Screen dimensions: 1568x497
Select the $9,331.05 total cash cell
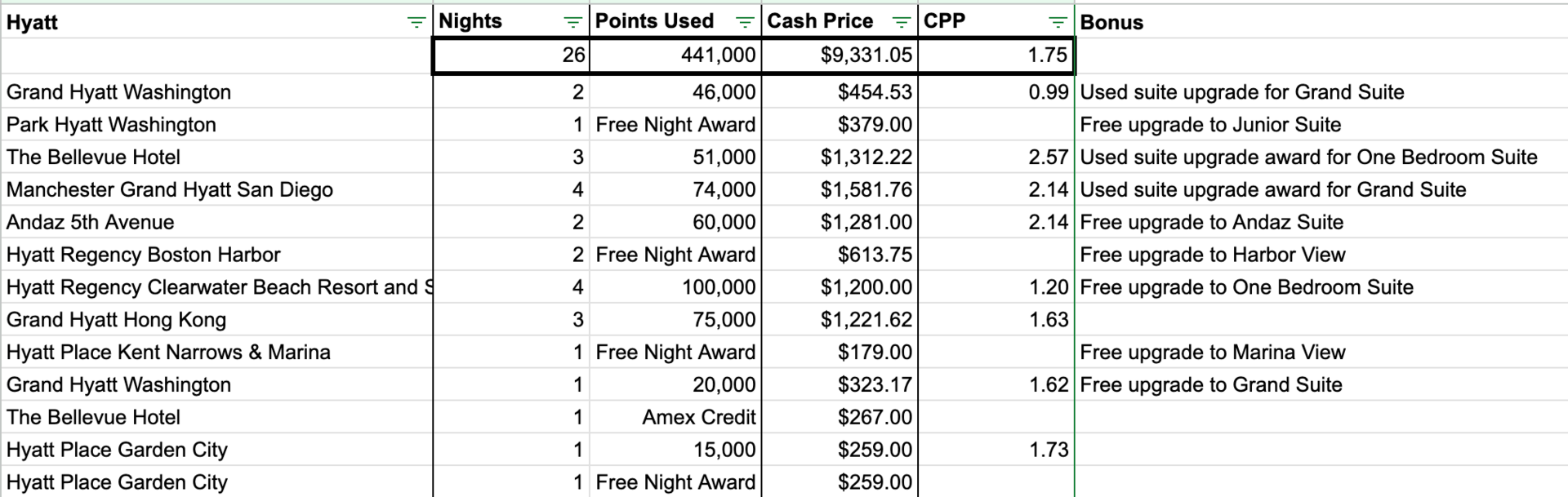pos(840,55)
